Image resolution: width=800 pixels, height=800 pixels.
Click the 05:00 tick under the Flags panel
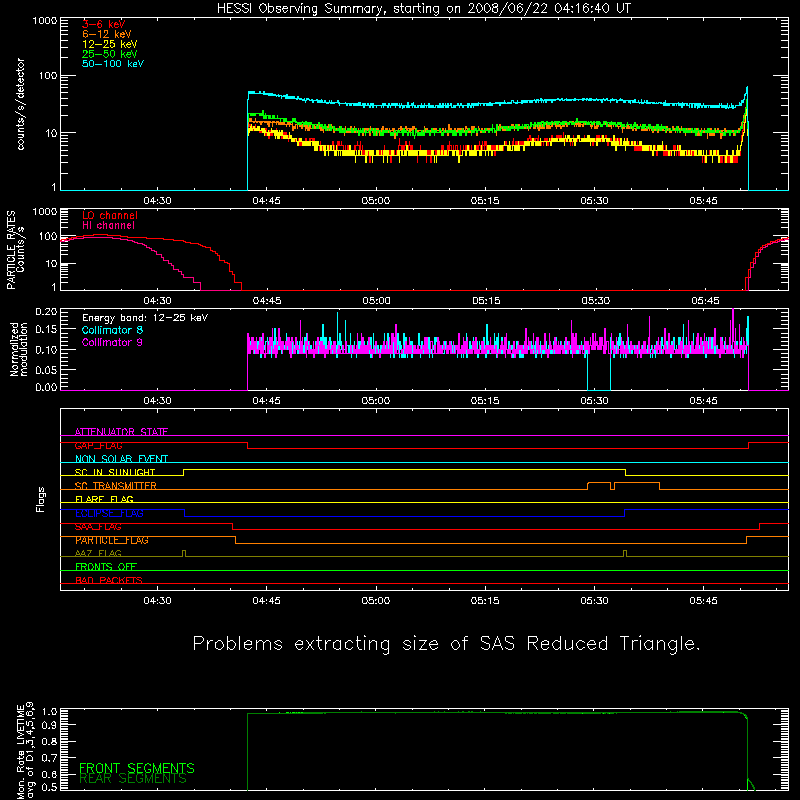(x=376, y=601)
